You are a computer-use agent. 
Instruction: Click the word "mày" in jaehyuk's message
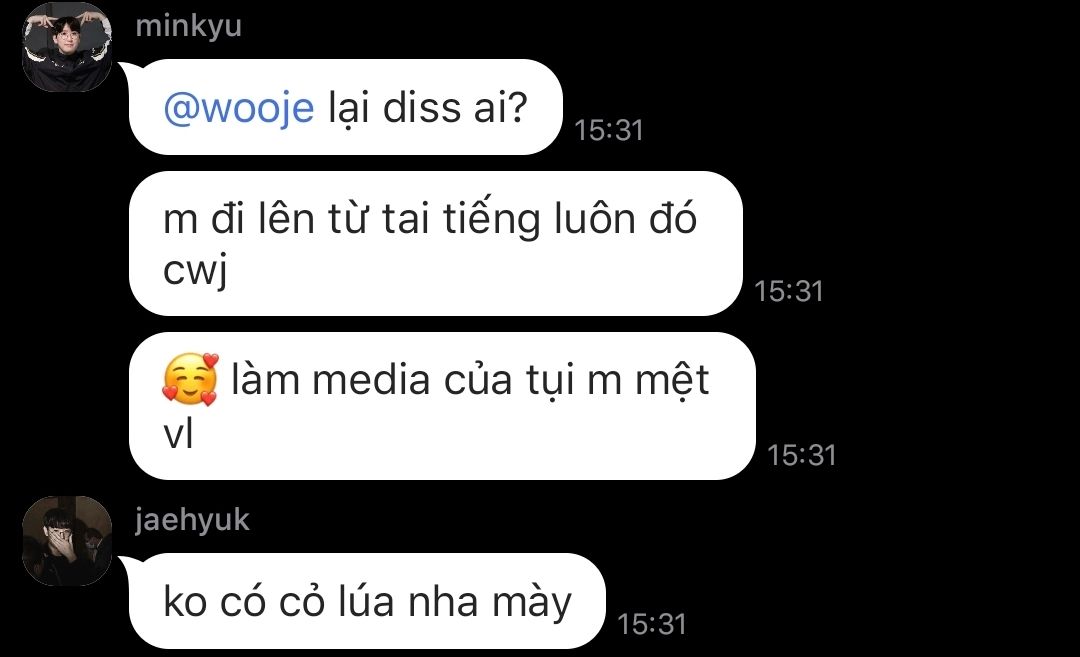pyautogui.click(x=532, y=603)
